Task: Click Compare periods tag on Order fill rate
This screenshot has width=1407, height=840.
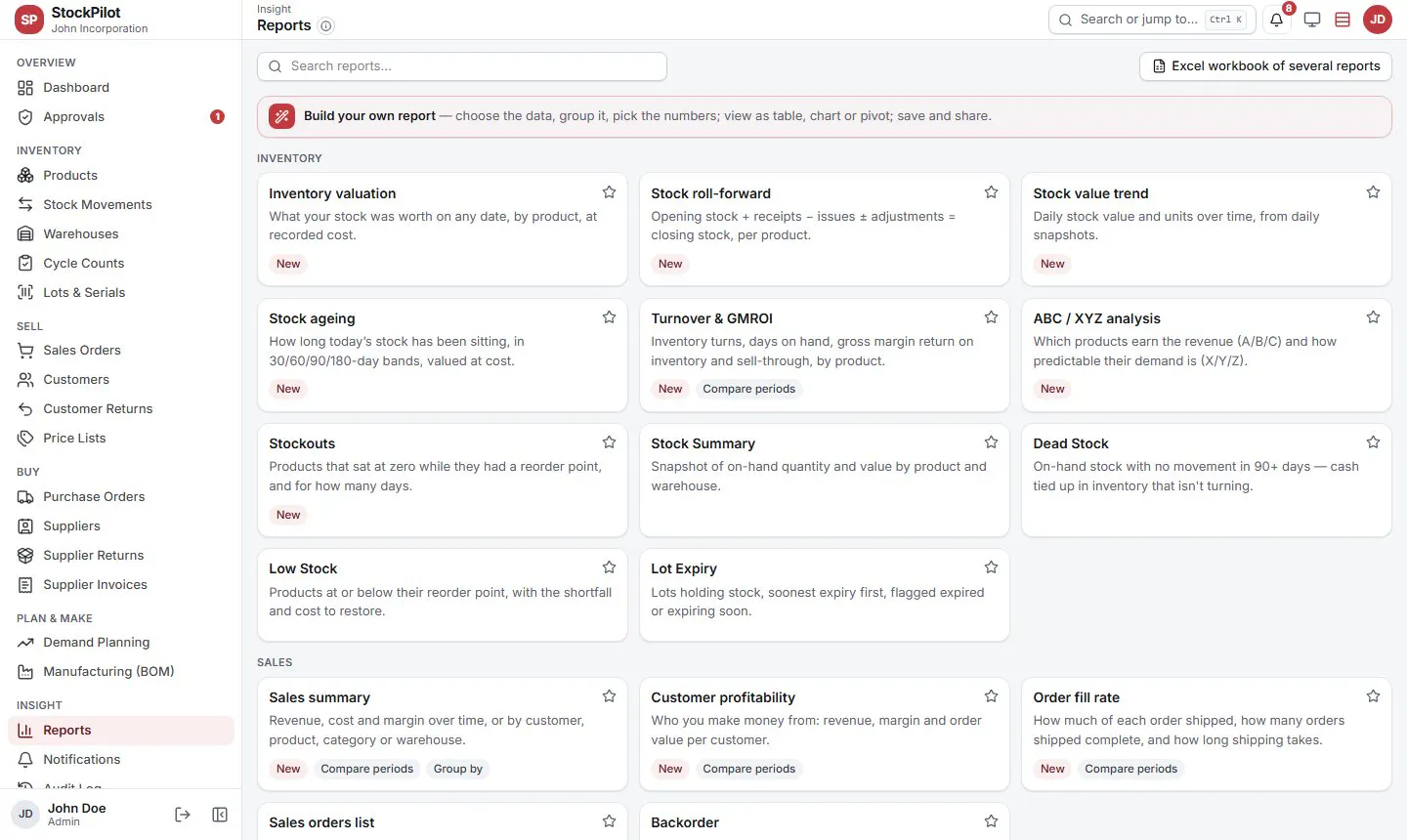Action: pos(1131,770)
